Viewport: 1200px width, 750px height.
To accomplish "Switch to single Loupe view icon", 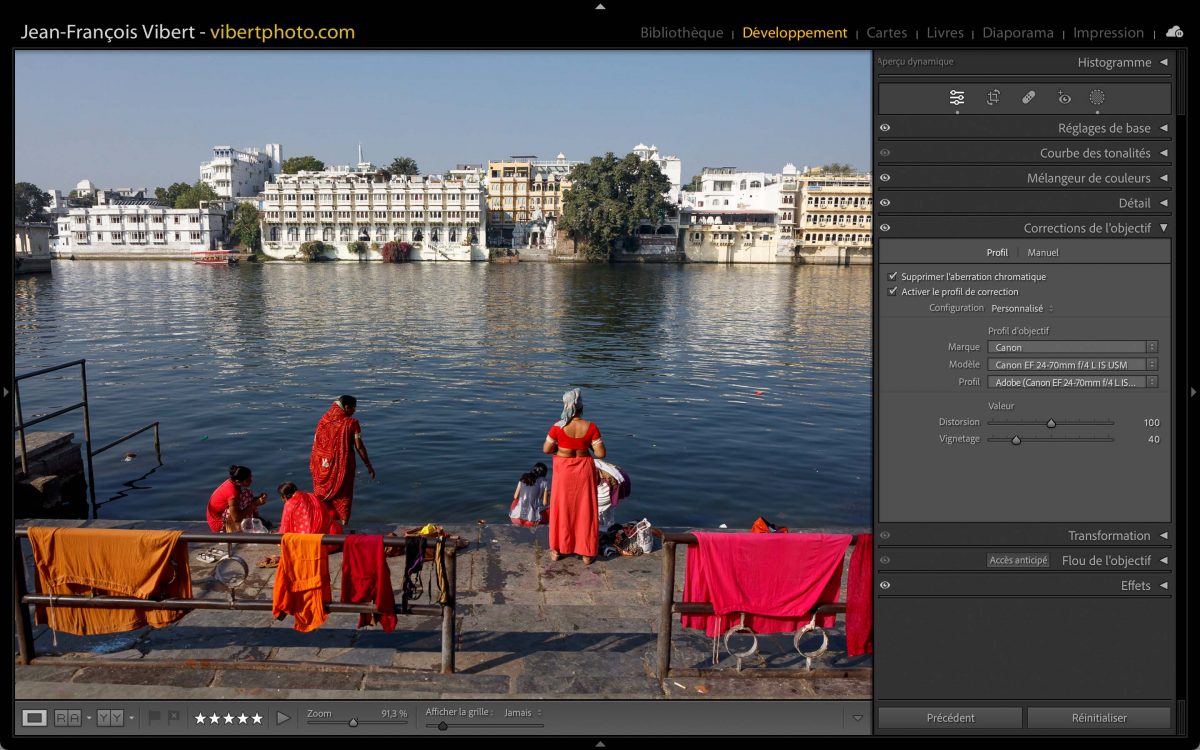I will coord(34,717).
